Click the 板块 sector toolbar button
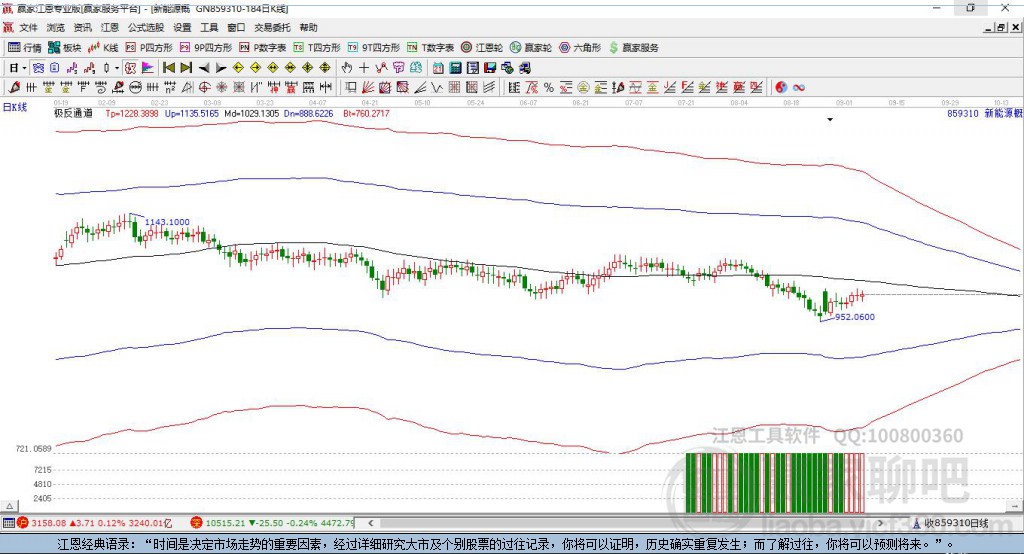Image resolution: width=1024 pixels, height=554 pixels. click(65, 48)
